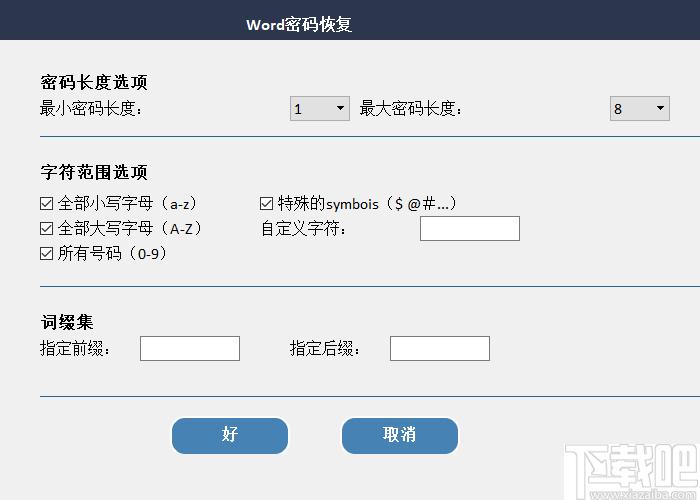Select the 密码长度选项 section heading
Image resolution: width=700 pixels, height=500 pixels.
tap(94, 82)
